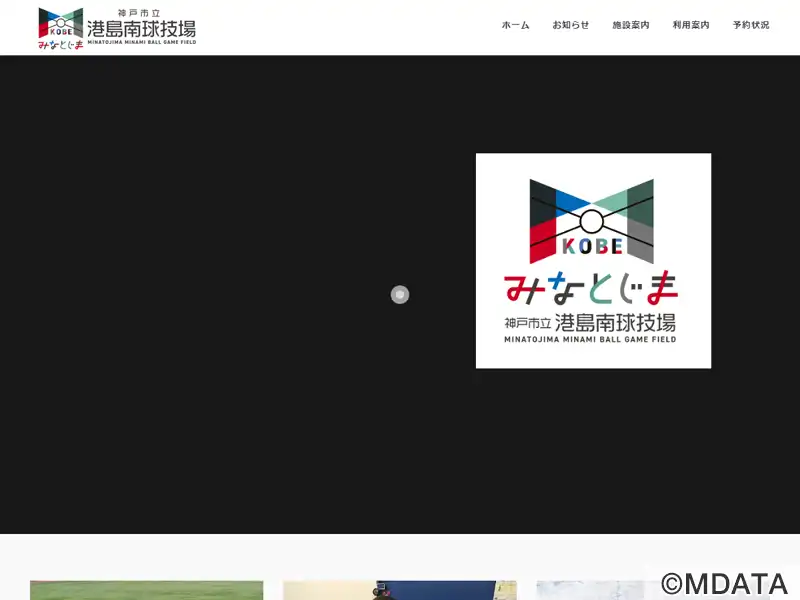Screen dimensions: 800x600
Task: Open the ホーム menu item
Action: (x=515, y=25)
